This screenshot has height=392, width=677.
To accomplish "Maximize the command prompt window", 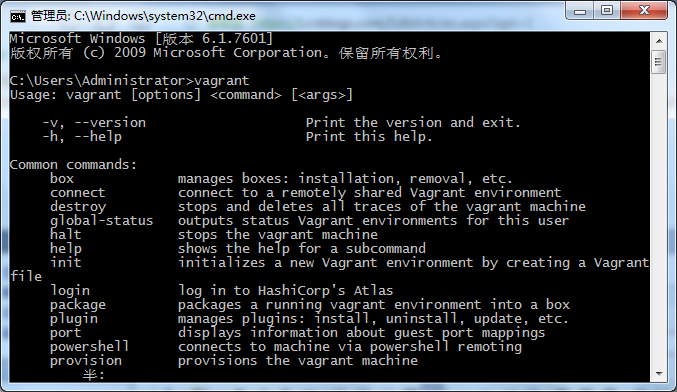I will (607, 11).
